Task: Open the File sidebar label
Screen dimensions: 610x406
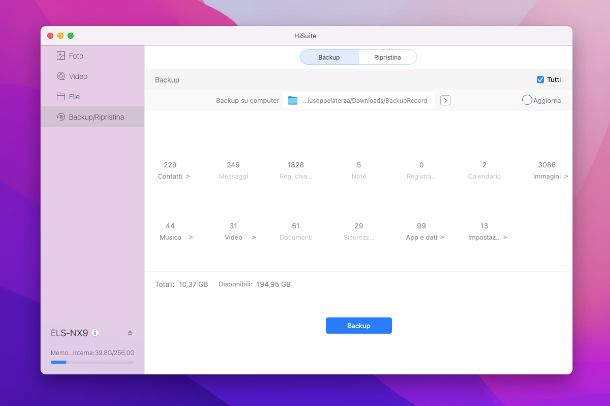Action: pos(74,96)
